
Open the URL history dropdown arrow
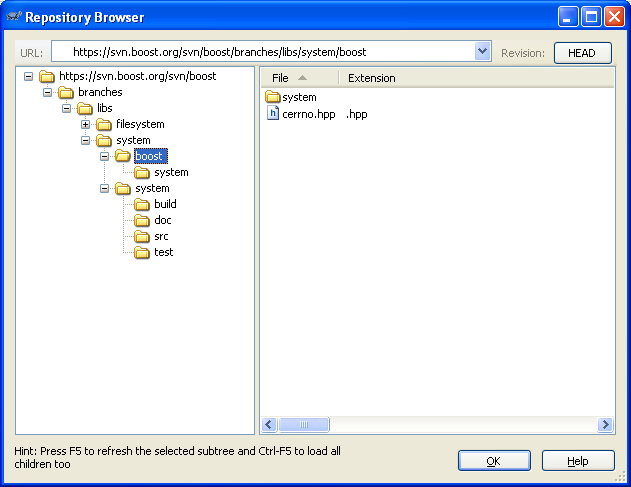click(482, 52)
